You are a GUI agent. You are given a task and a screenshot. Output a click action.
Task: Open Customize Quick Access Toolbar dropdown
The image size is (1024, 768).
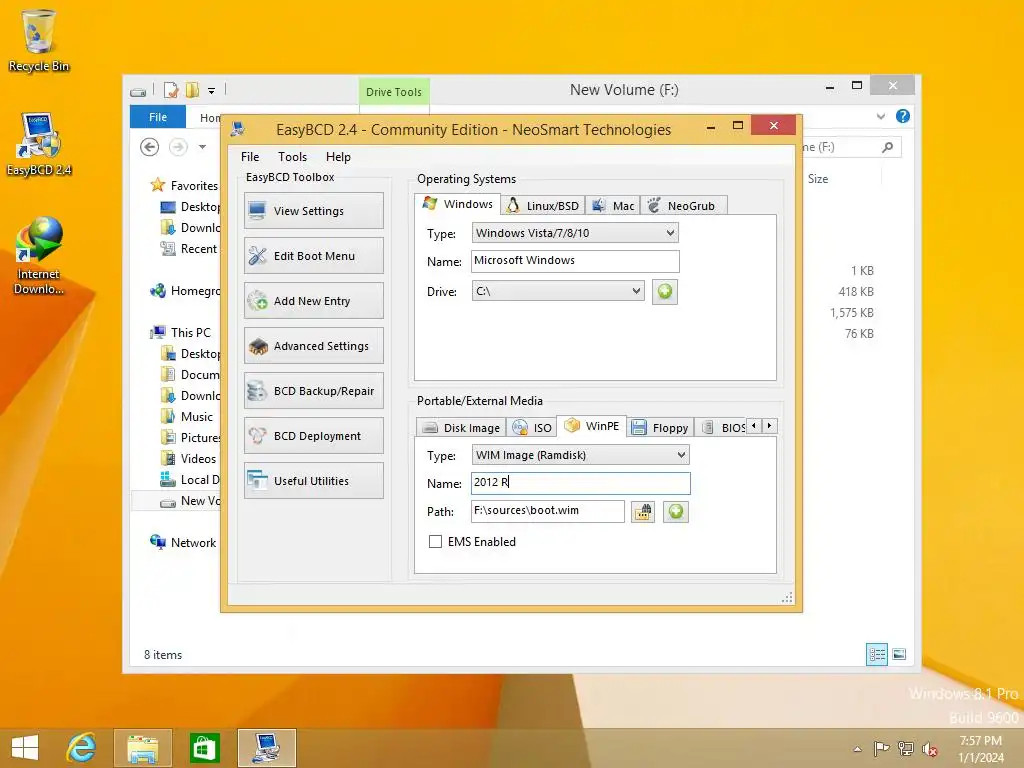(x=212, y=91)
